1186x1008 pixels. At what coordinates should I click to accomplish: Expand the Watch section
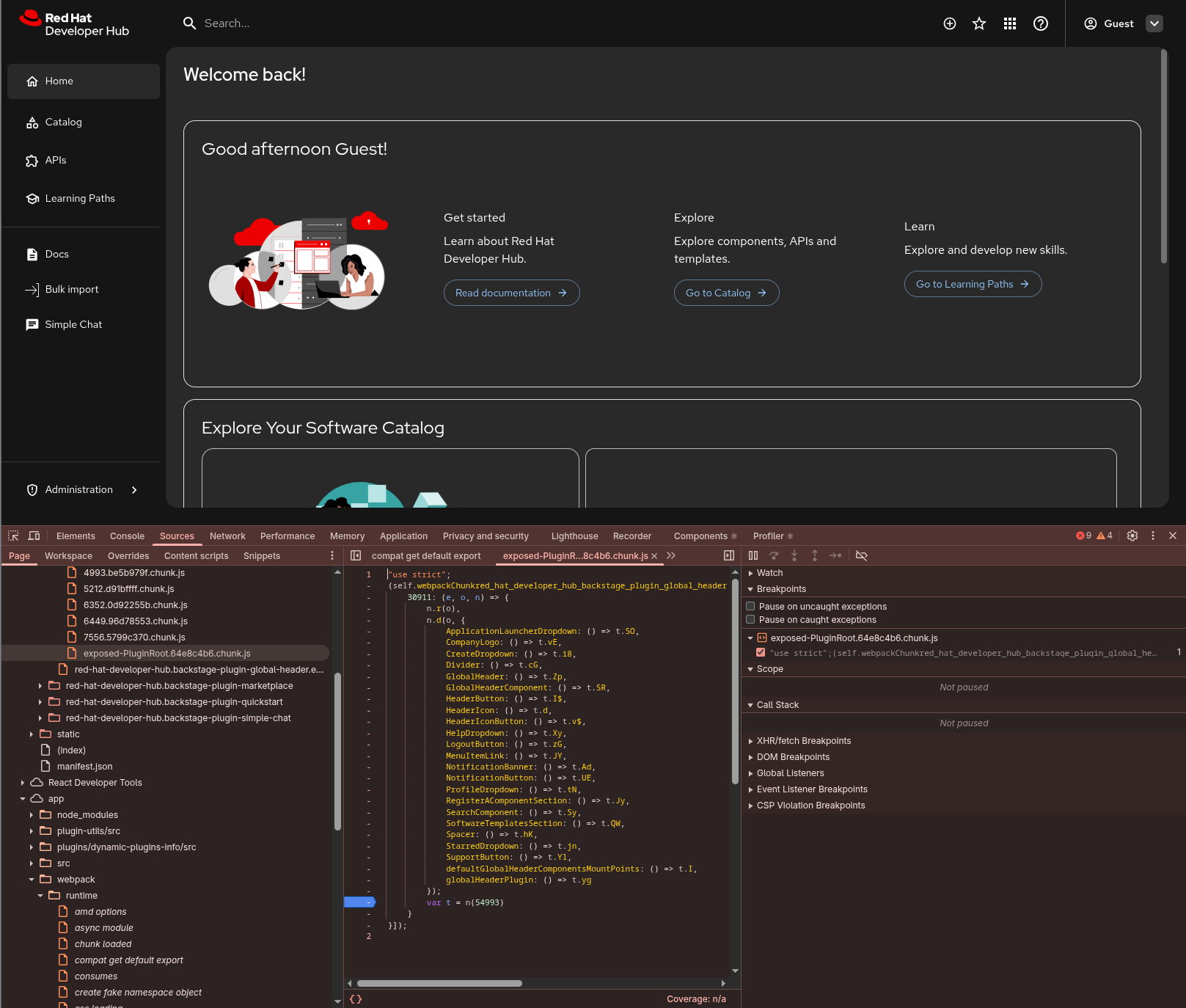(769, 573)
